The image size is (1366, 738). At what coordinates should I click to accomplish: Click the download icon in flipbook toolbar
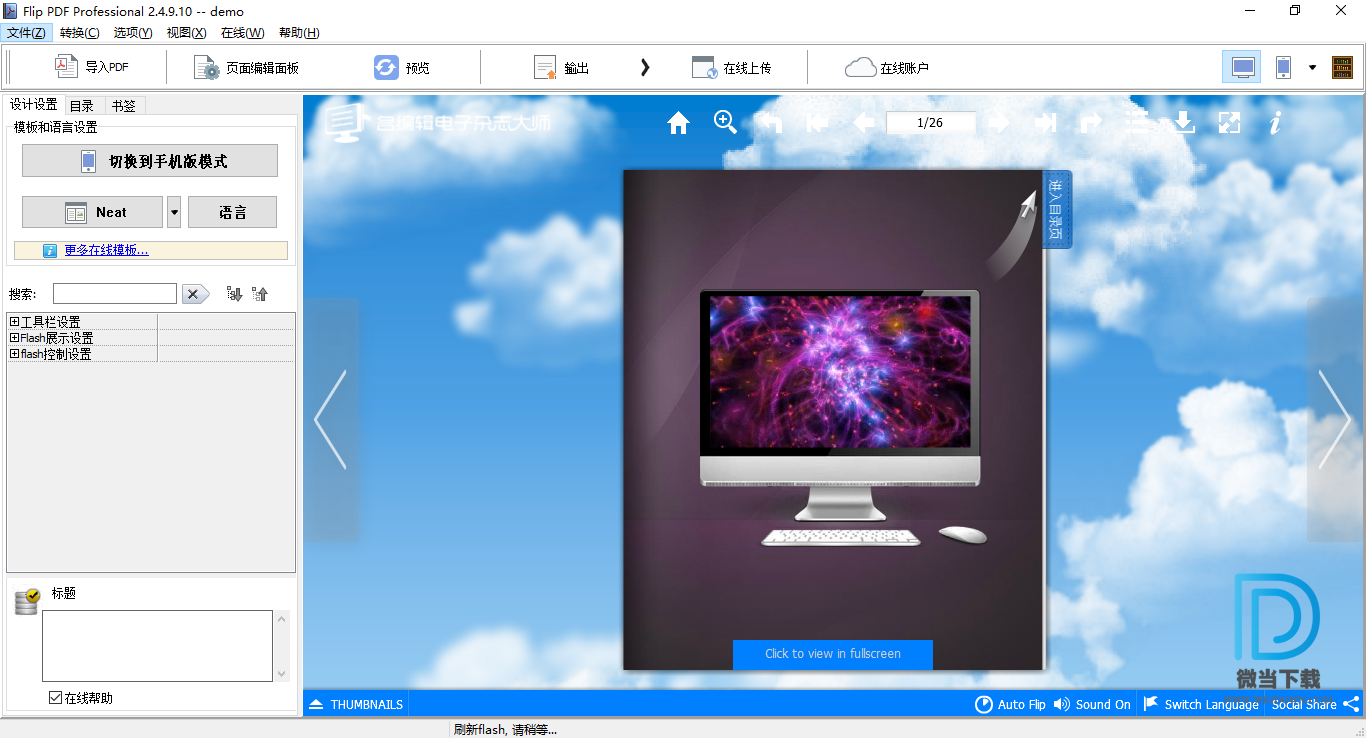click(x=1183, y=122)
